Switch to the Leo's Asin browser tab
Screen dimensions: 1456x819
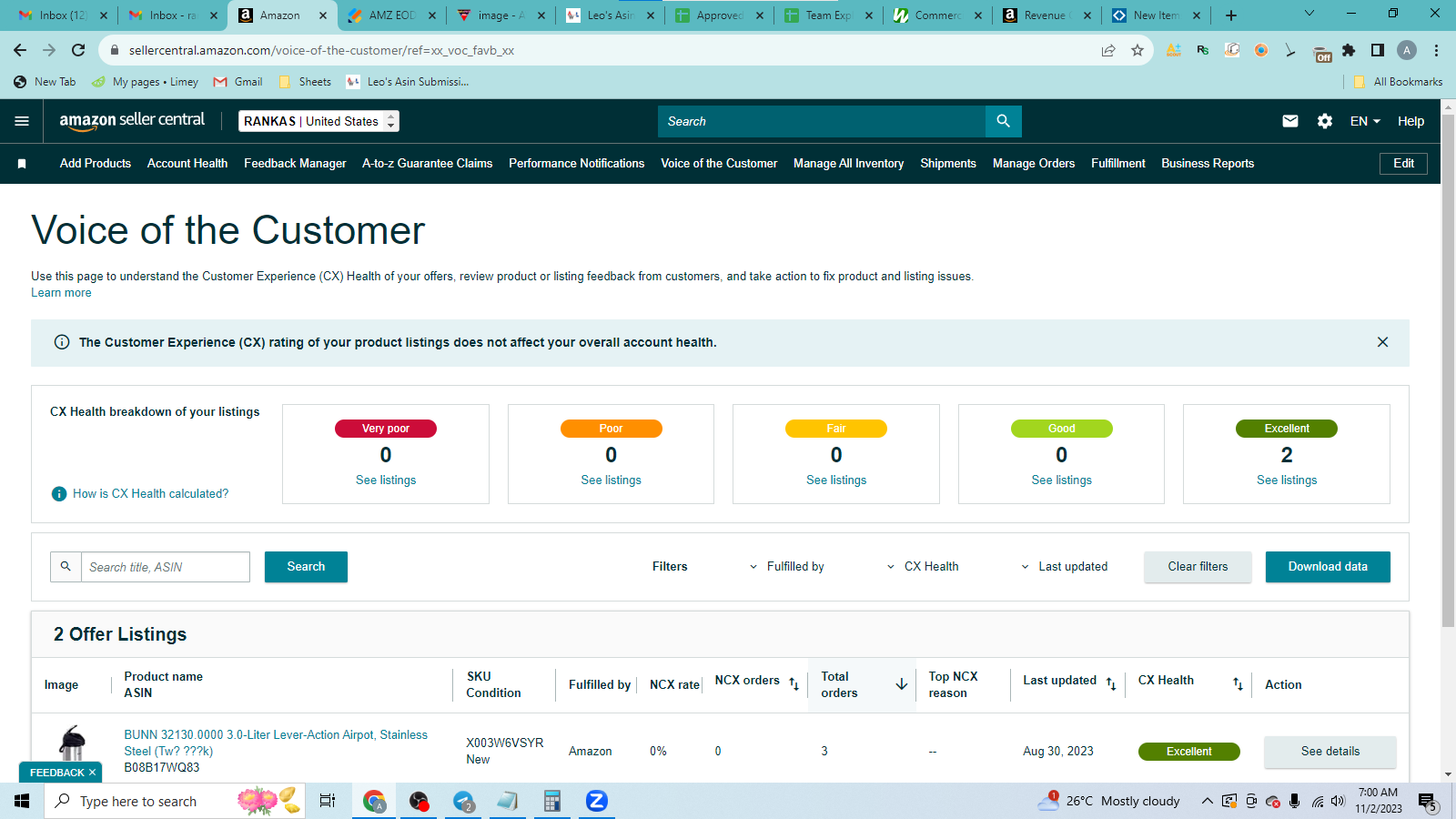(x=610, y=15)
